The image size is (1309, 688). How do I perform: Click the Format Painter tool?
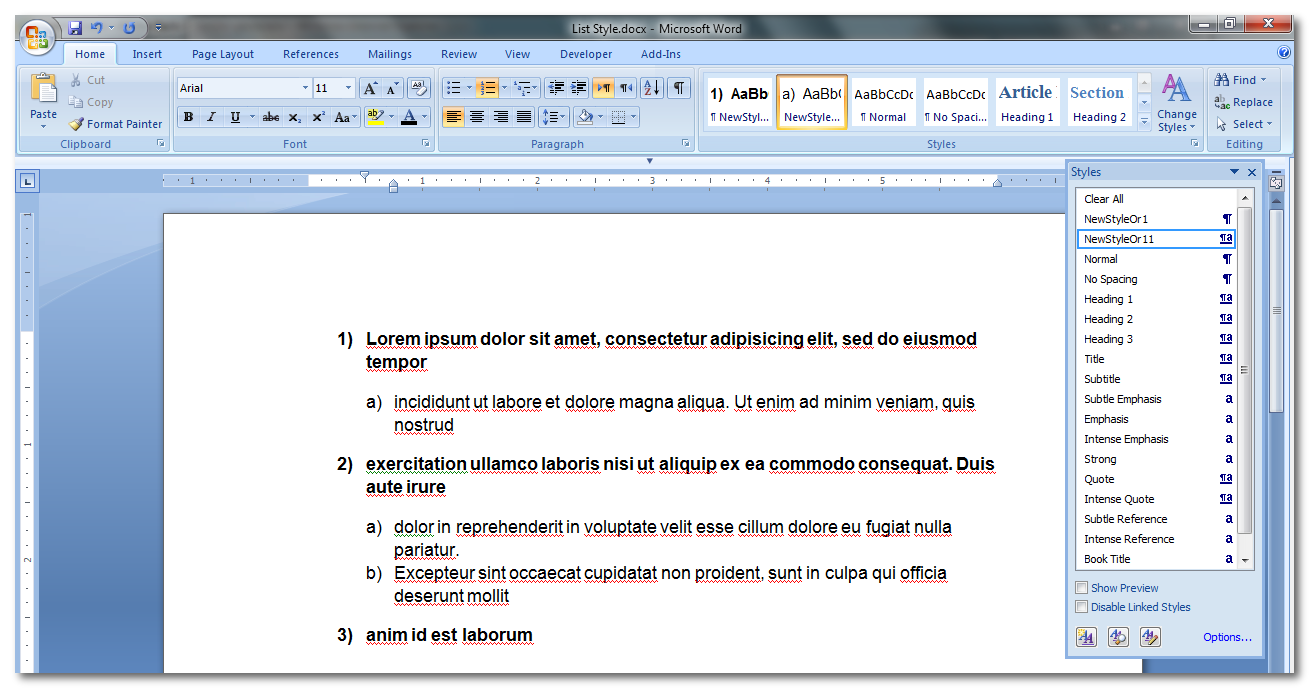coord(115,124)
